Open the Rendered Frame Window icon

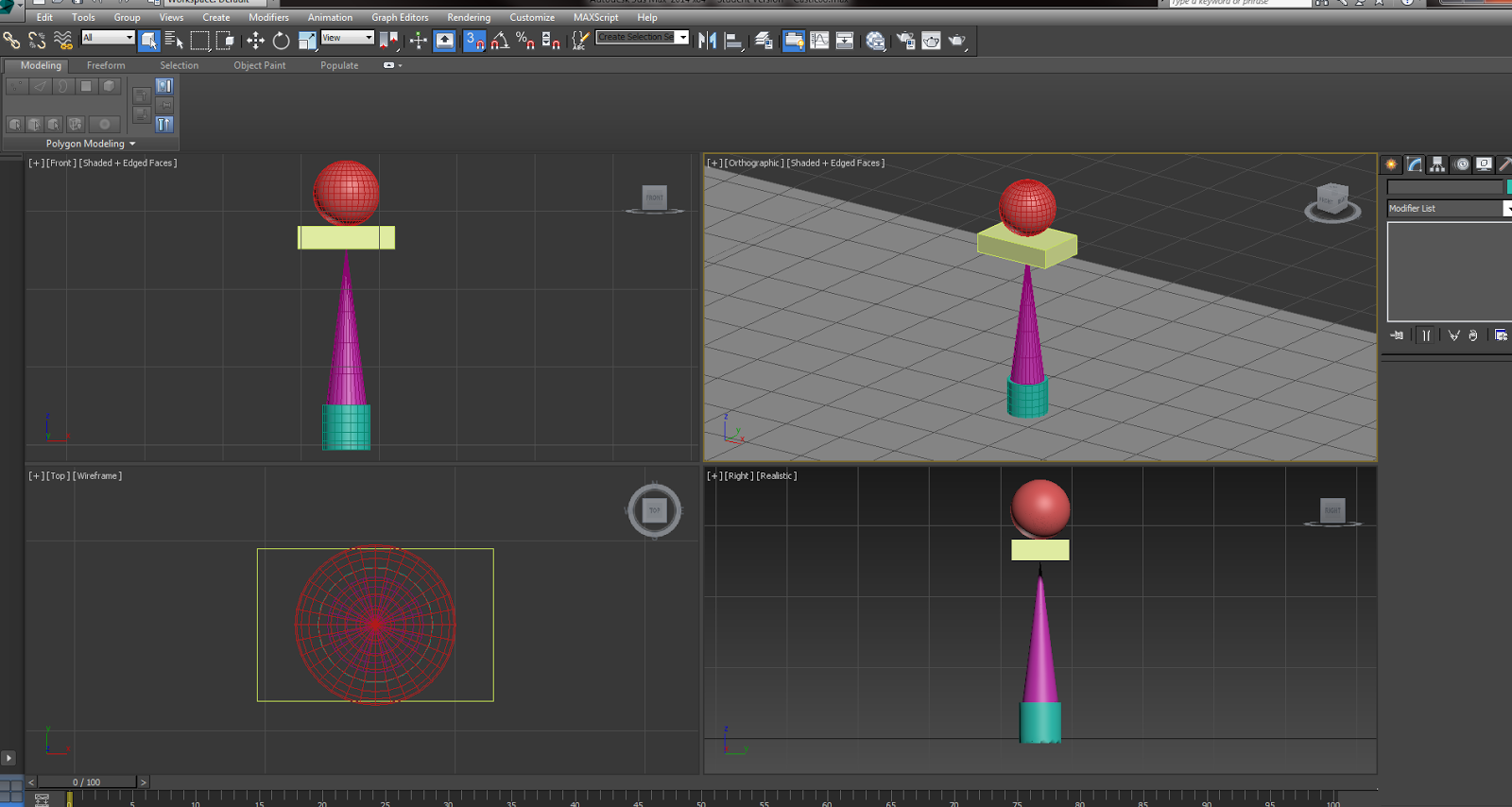(x=931, y=40)
